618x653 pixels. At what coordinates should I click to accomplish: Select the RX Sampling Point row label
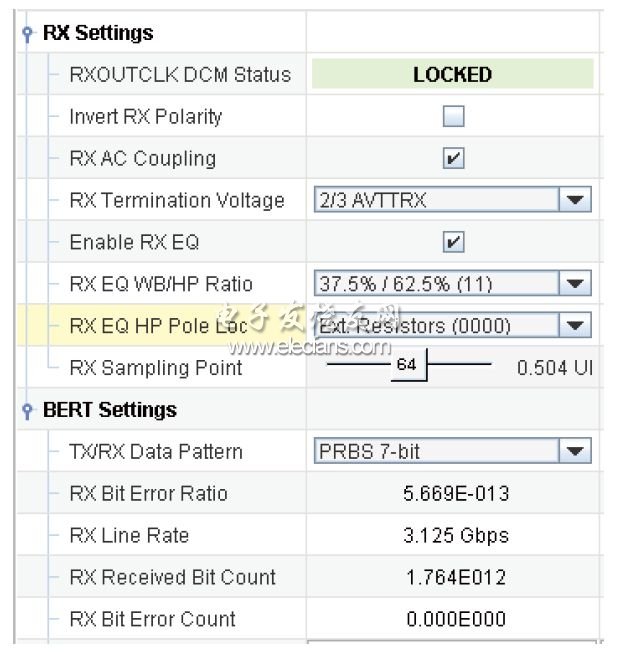pyautogui.click(x=156, y=368)
